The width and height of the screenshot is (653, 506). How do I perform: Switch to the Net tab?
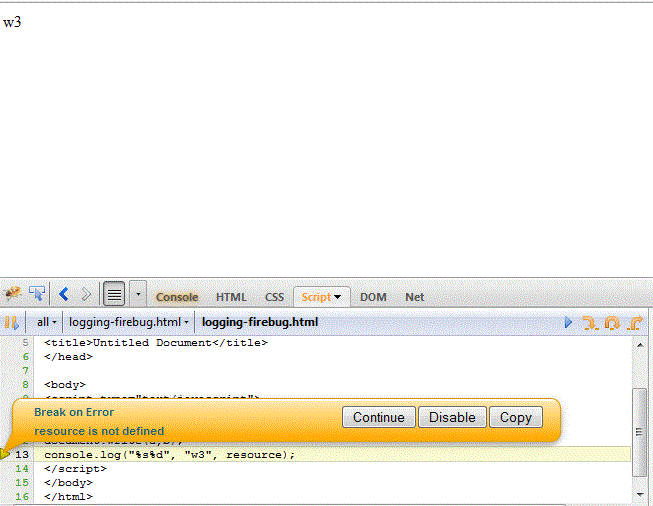(414, 297)
